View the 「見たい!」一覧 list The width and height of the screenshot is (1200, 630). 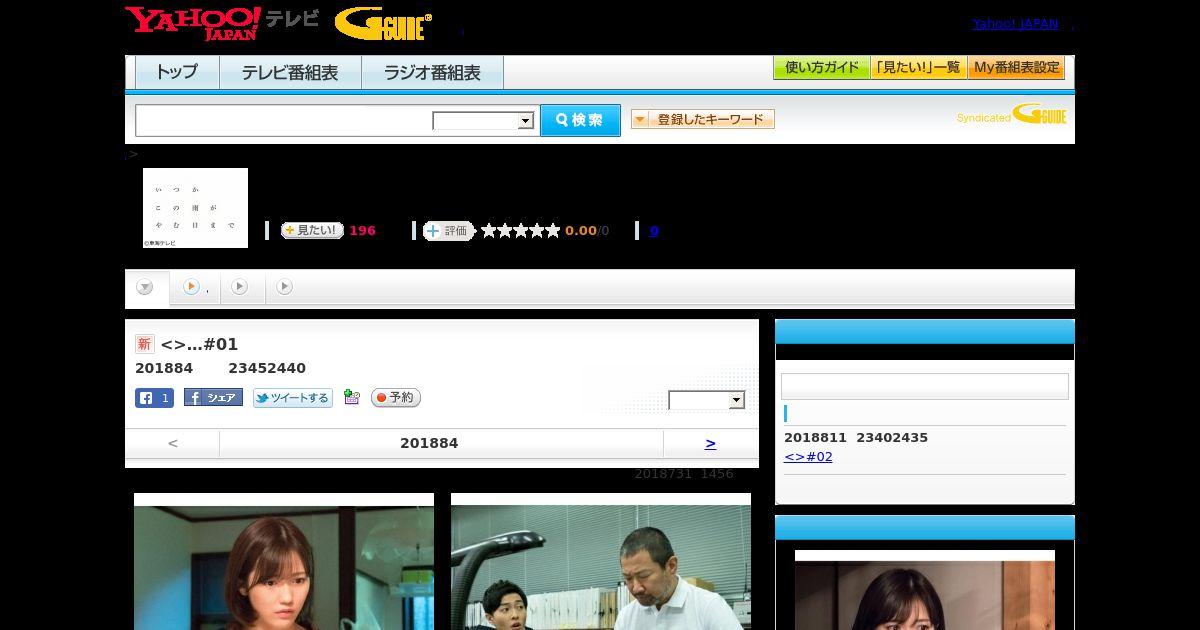(918, 68)
